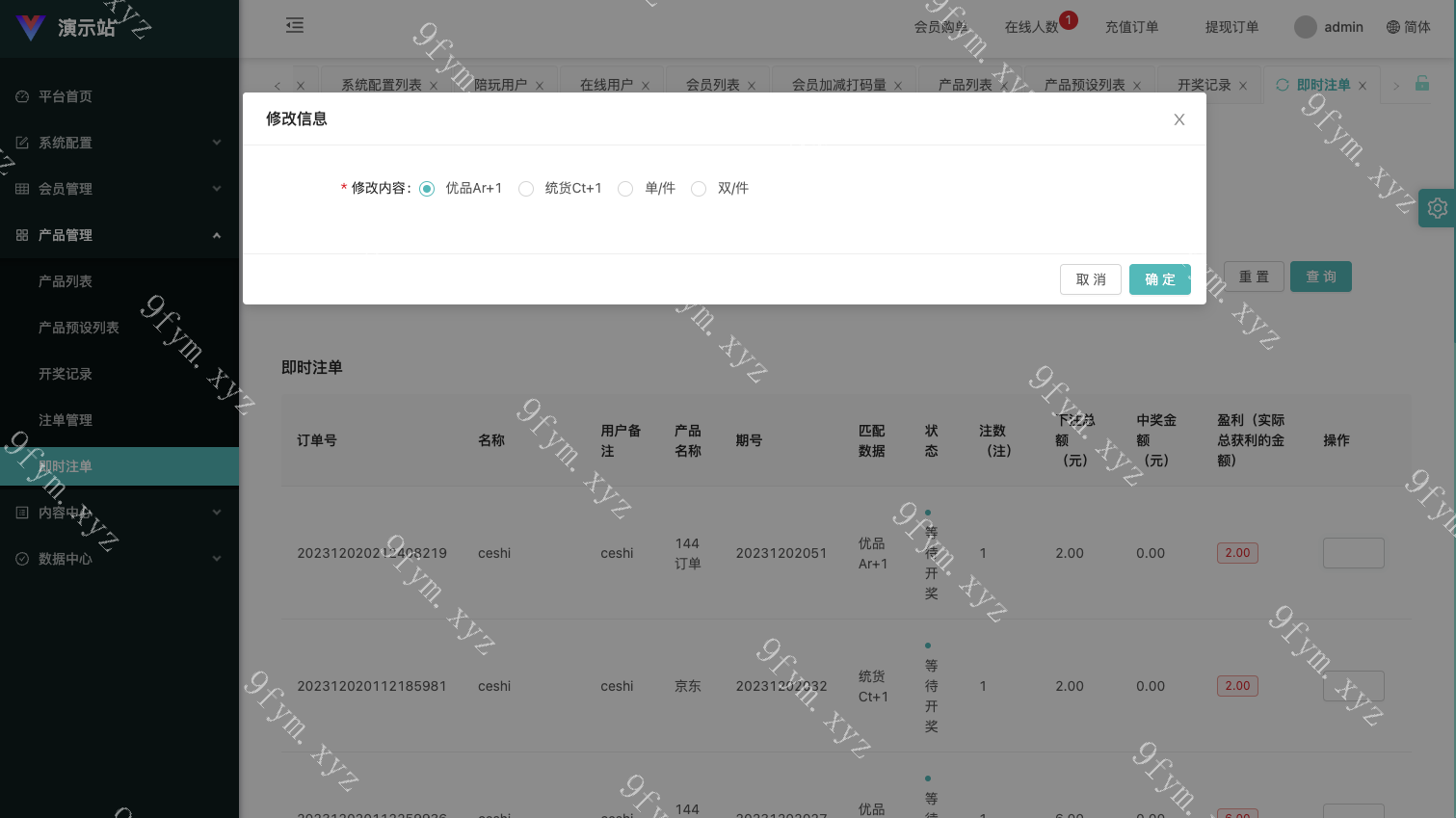Click the 操作 column header
This screenshot has width=1456, height=818.
click(x=1337, y=440)
